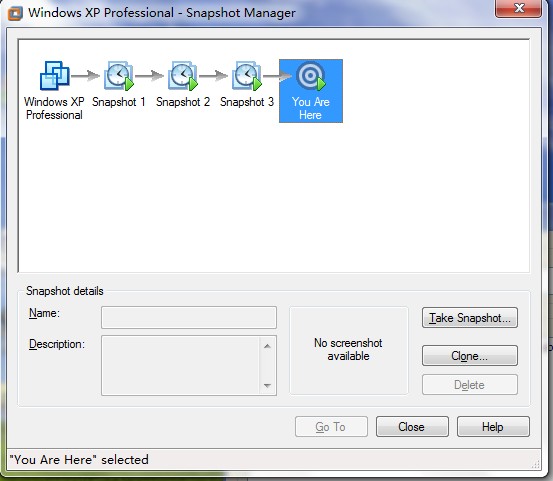
Task: Select the Windows XP Professional VM icon
Action: point(54,75)
